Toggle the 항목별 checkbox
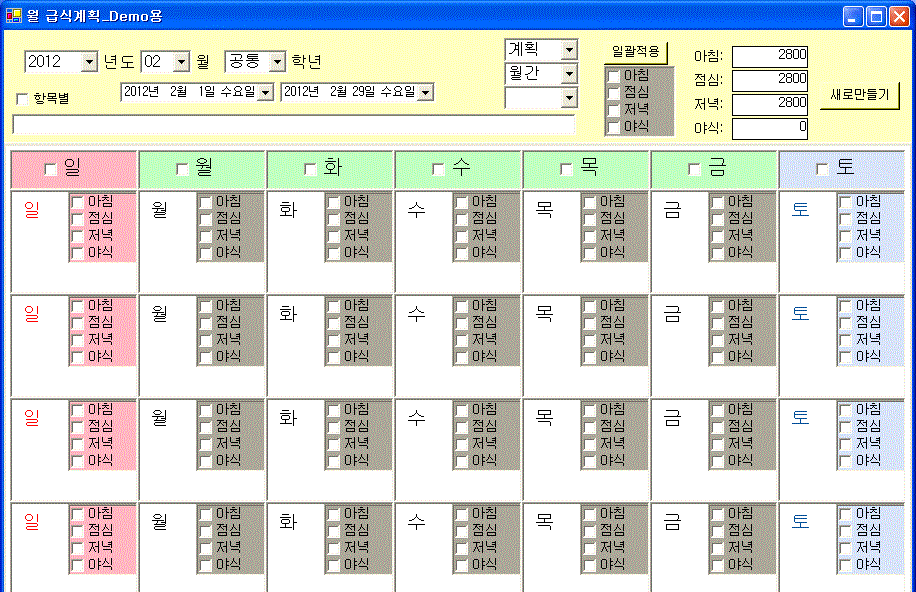This screenshot has height=592, width=916. (23, 99)
